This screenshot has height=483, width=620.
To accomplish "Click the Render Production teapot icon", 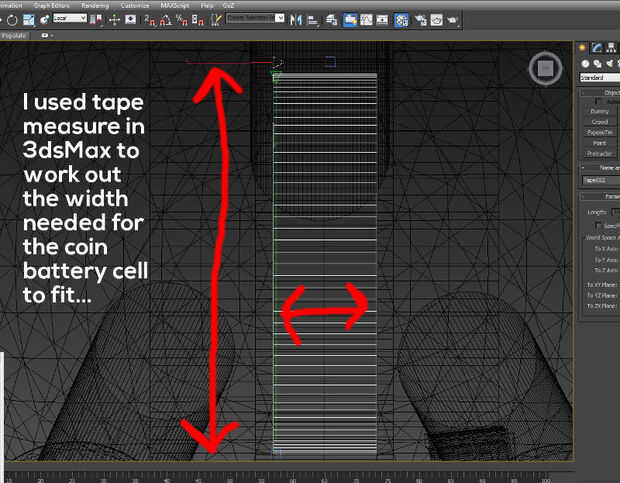I will (452, 20).
